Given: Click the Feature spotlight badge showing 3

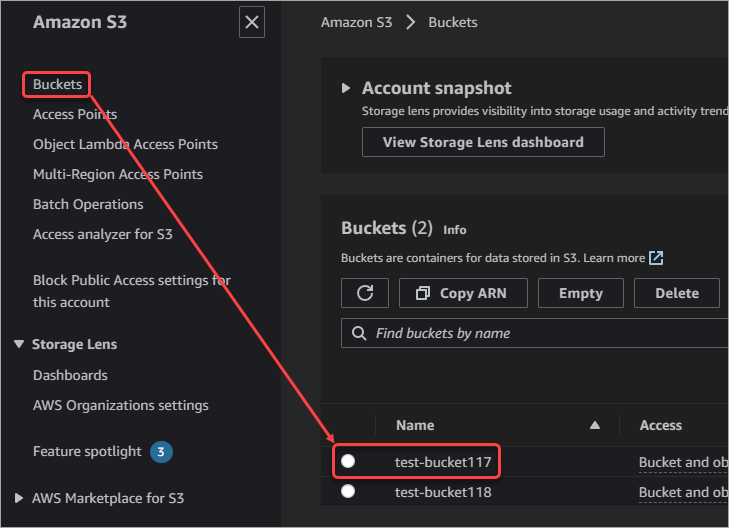Looking at the screenshot, I should click(x=161, y=452).
